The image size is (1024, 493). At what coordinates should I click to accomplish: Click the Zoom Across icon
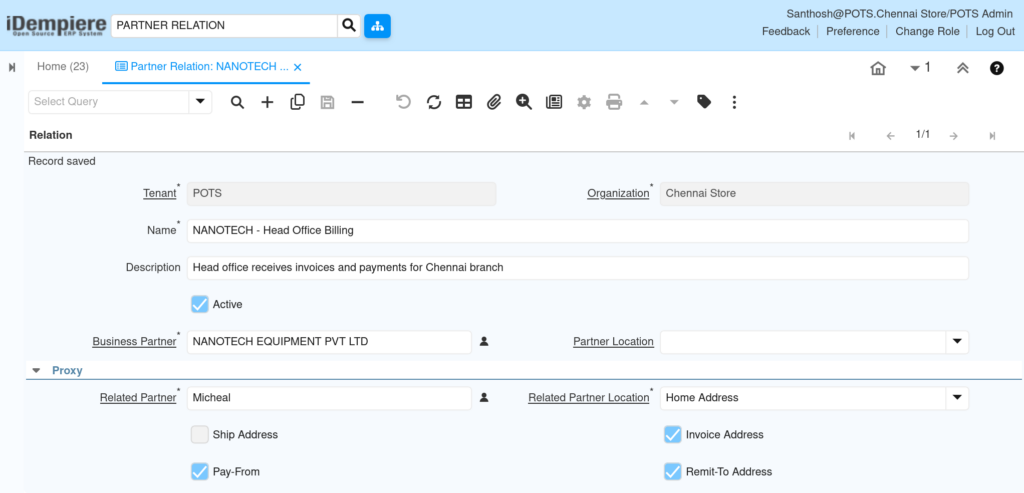(524, 102)
